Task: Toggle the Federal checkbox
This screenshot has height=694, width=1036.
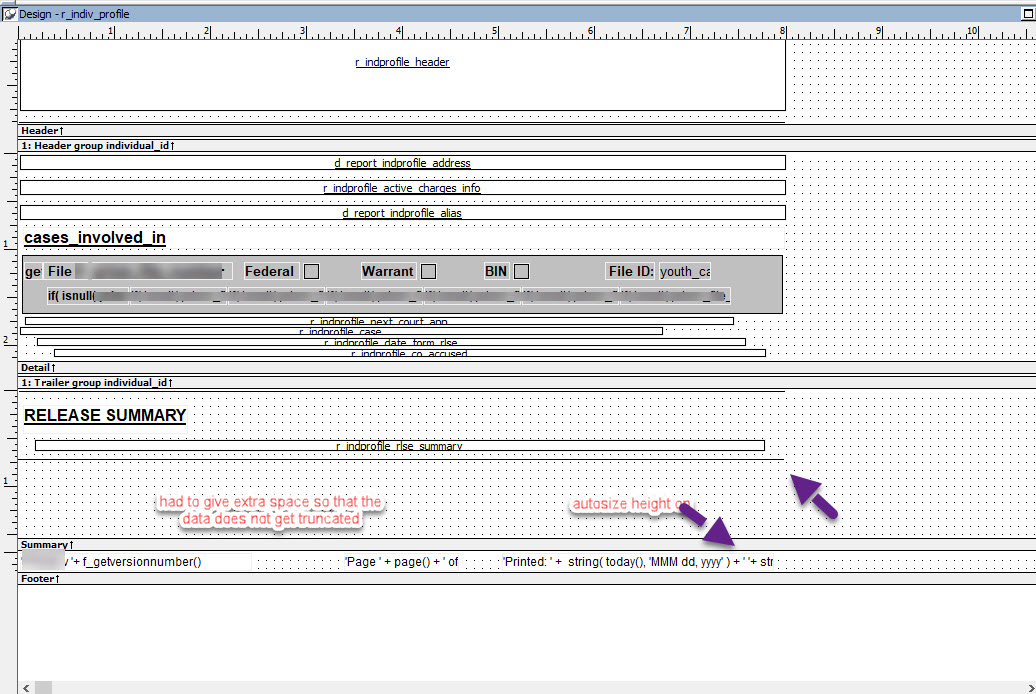Action: 312,271
